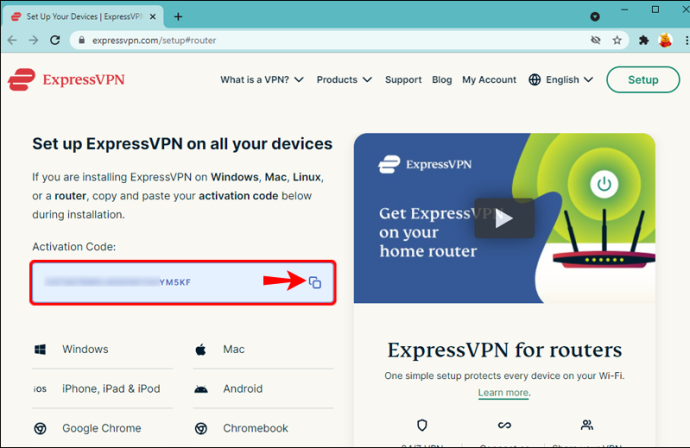Viewport: 690px width, 448px height.
Task: Select Android setup option
Action: point(263,389)
